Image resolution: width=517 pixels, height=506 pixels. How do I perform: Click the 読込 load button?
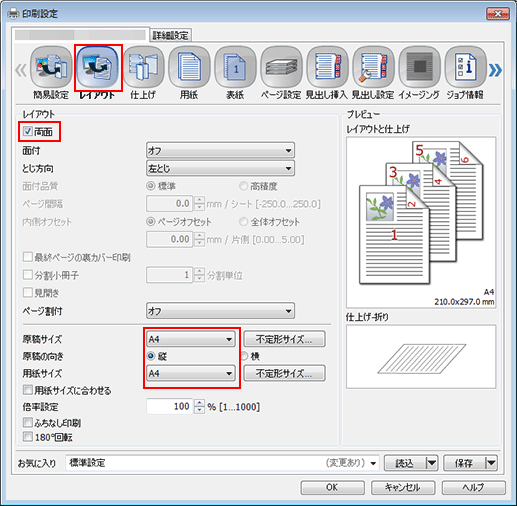tap(405, 463)
